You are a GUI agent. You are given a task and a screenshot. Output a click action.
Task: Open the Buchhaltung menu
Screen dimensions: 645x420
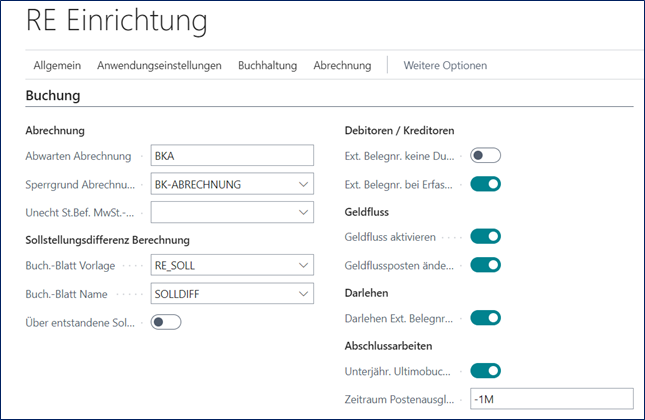pyautogui.click(x=267, y=65)
